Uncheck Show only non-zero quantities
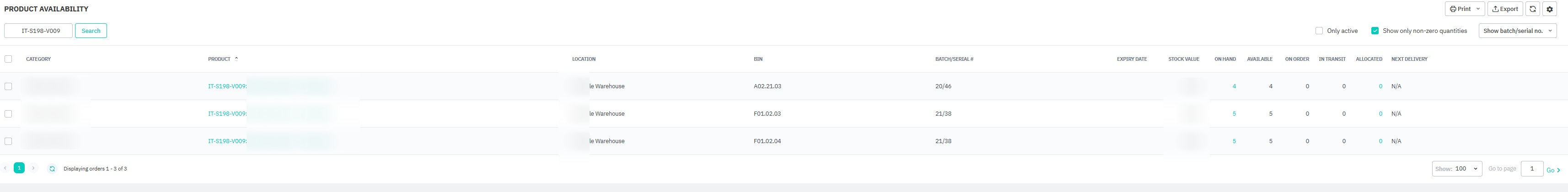 (1375, 31)
